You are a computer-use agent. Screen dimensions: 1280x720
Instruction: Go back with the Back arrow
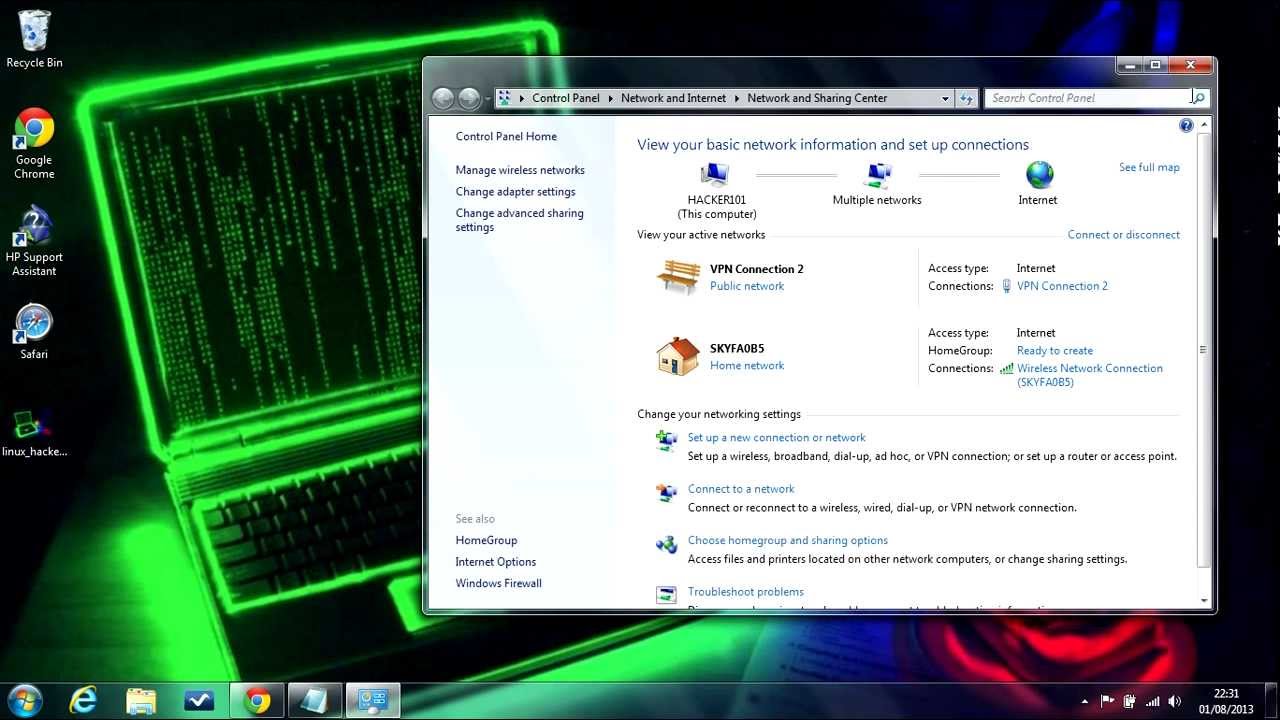tap(443, 98)
